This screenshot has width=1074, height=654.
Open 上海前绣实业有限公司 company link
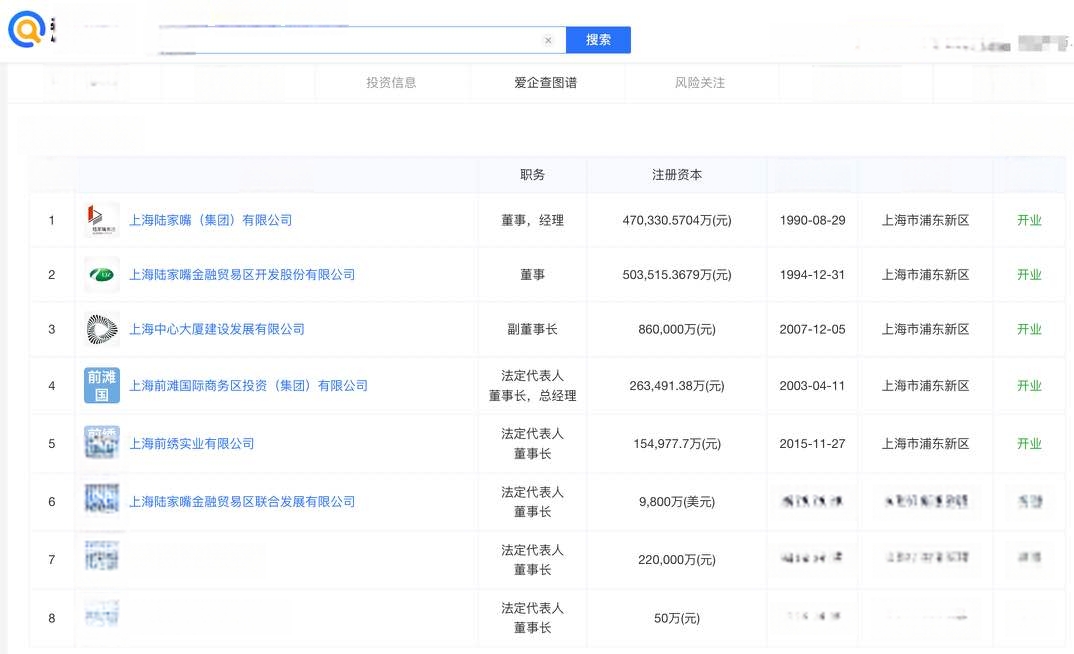tap(192, 444)
